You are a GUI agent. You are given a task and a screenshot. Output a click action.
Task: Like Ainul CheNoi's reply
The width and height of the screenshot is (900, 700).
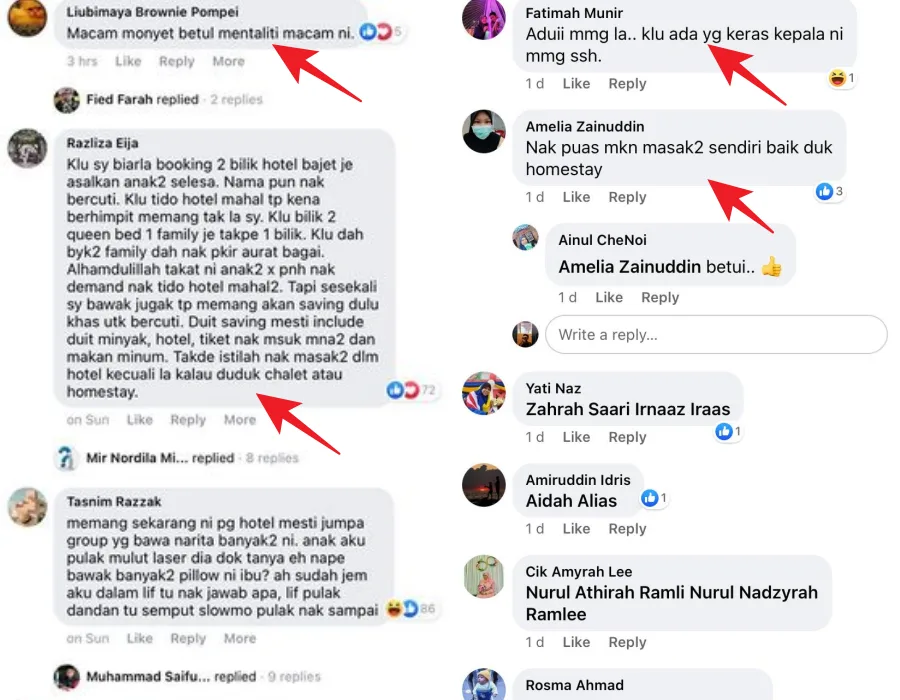609,297
